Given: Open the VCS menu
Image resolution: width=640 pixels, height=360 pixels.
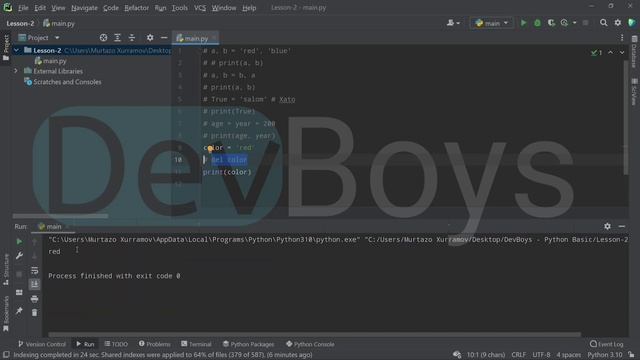Looking at the screenshot, I should click(200, 8).
